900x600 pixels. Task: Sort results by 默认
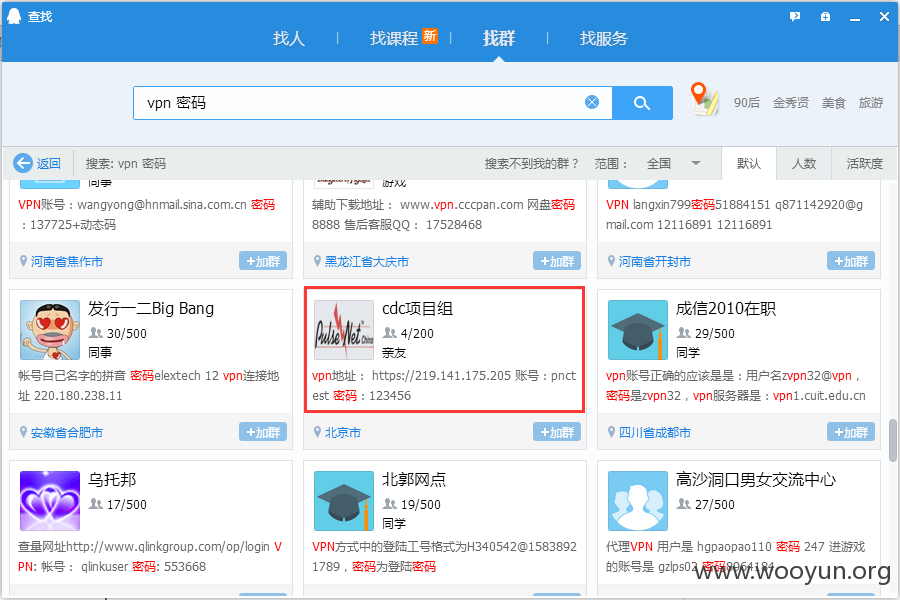point(748,163)
